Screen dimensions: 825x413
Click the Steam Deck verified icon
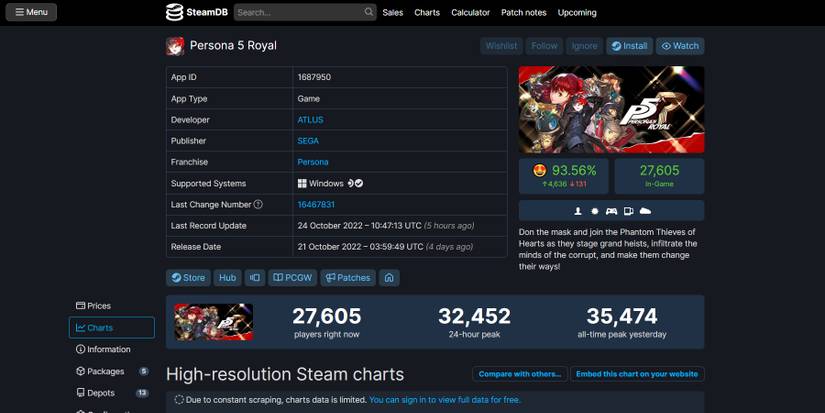[x=359, y=183]
